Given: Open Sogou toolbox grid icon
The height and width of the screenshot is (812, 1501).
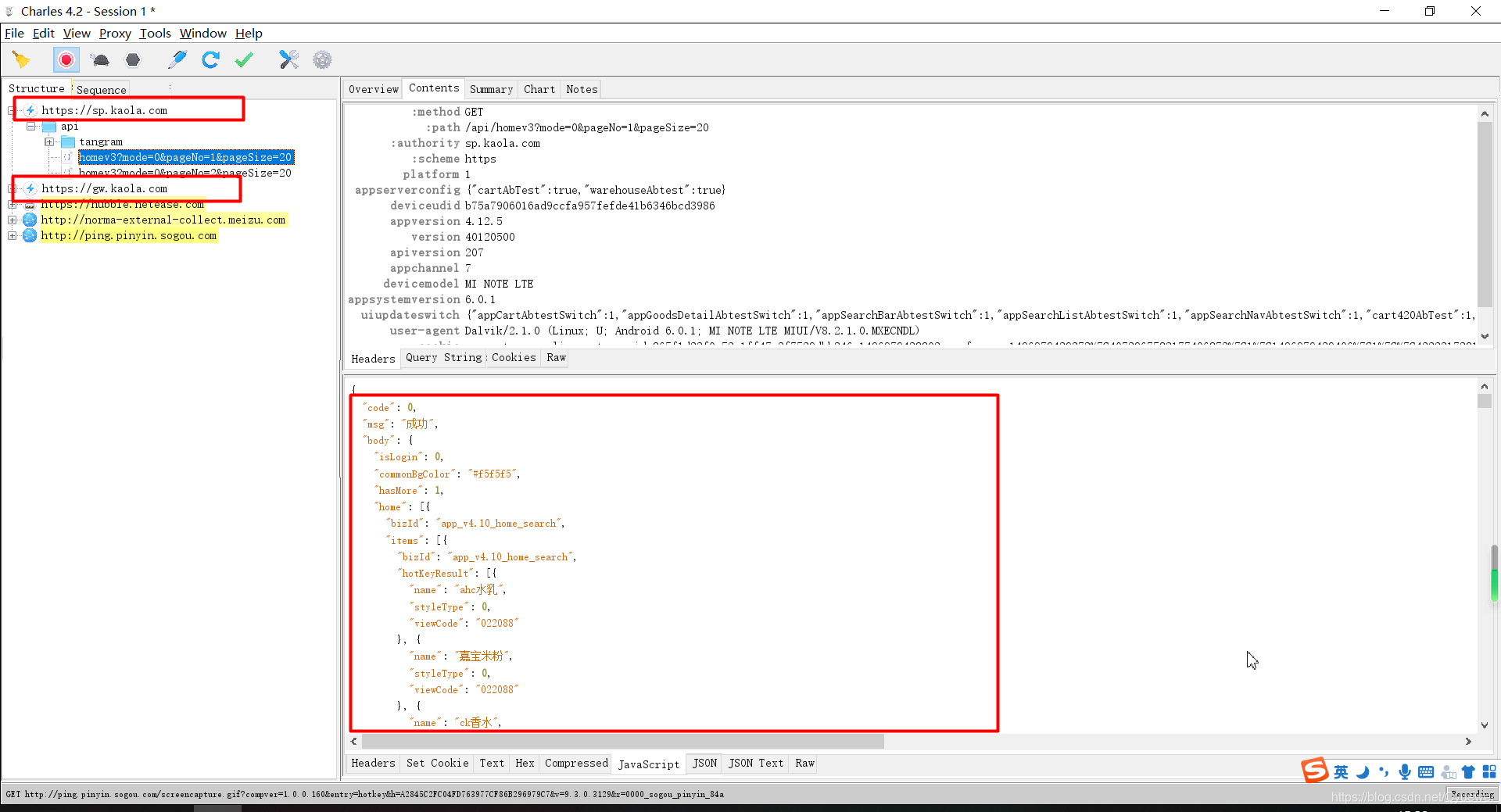Looking at the screenshot, I should [1489, 772].
